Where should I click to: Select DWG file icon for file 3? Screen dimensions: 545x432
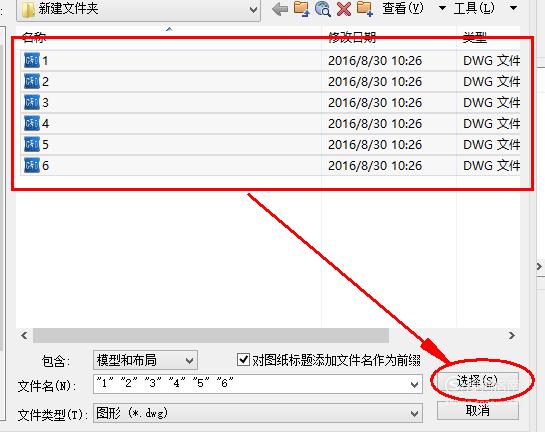[32, 103]
